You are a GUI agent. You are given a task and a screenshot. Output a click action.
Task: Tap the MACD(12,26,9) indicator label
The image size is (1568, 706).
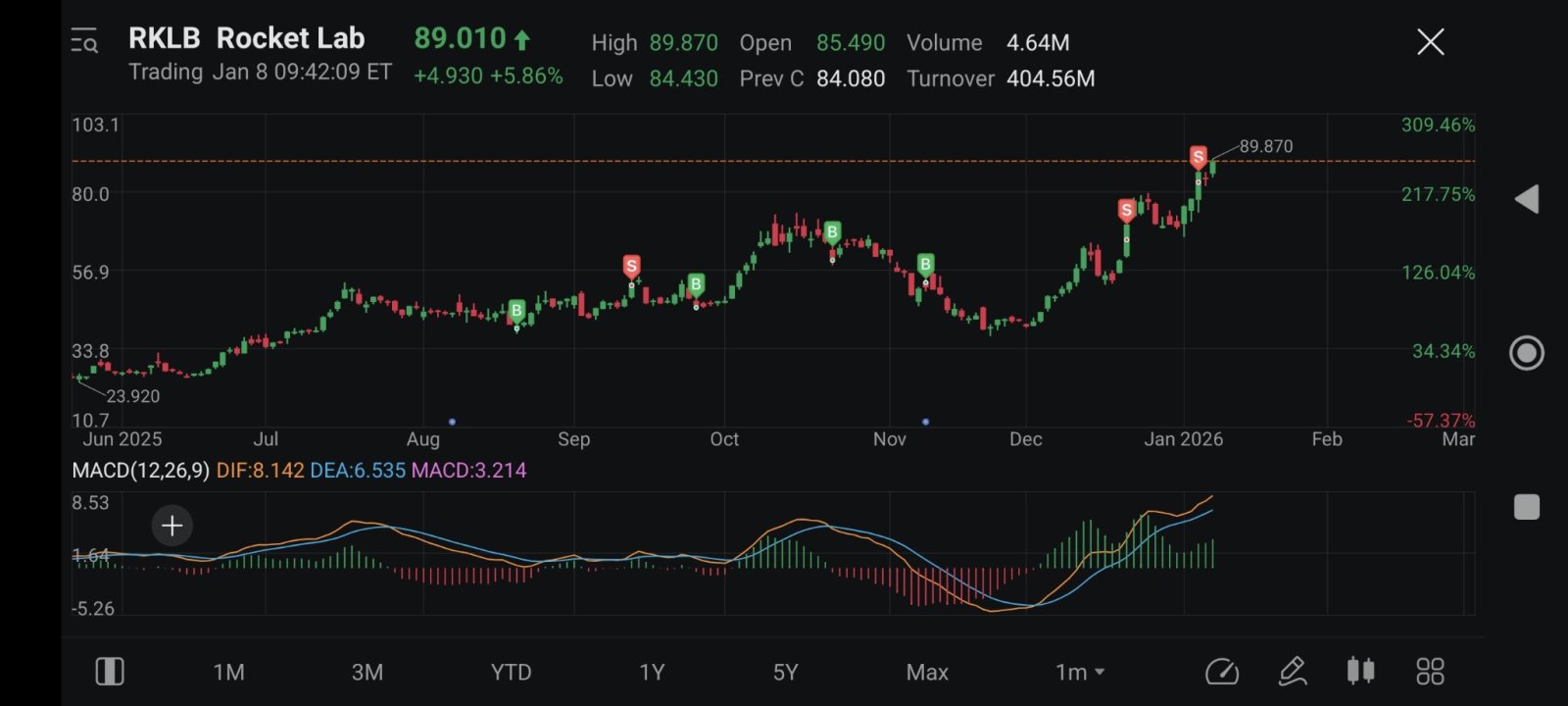click(140, 471)
